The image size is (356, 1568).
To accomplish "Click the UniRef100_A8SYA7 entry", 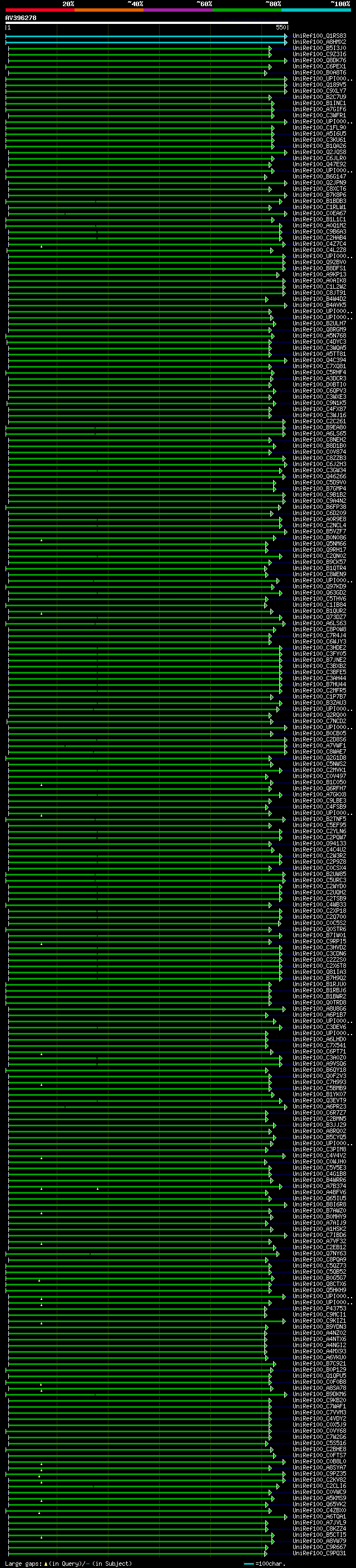I will point(319,1467).
